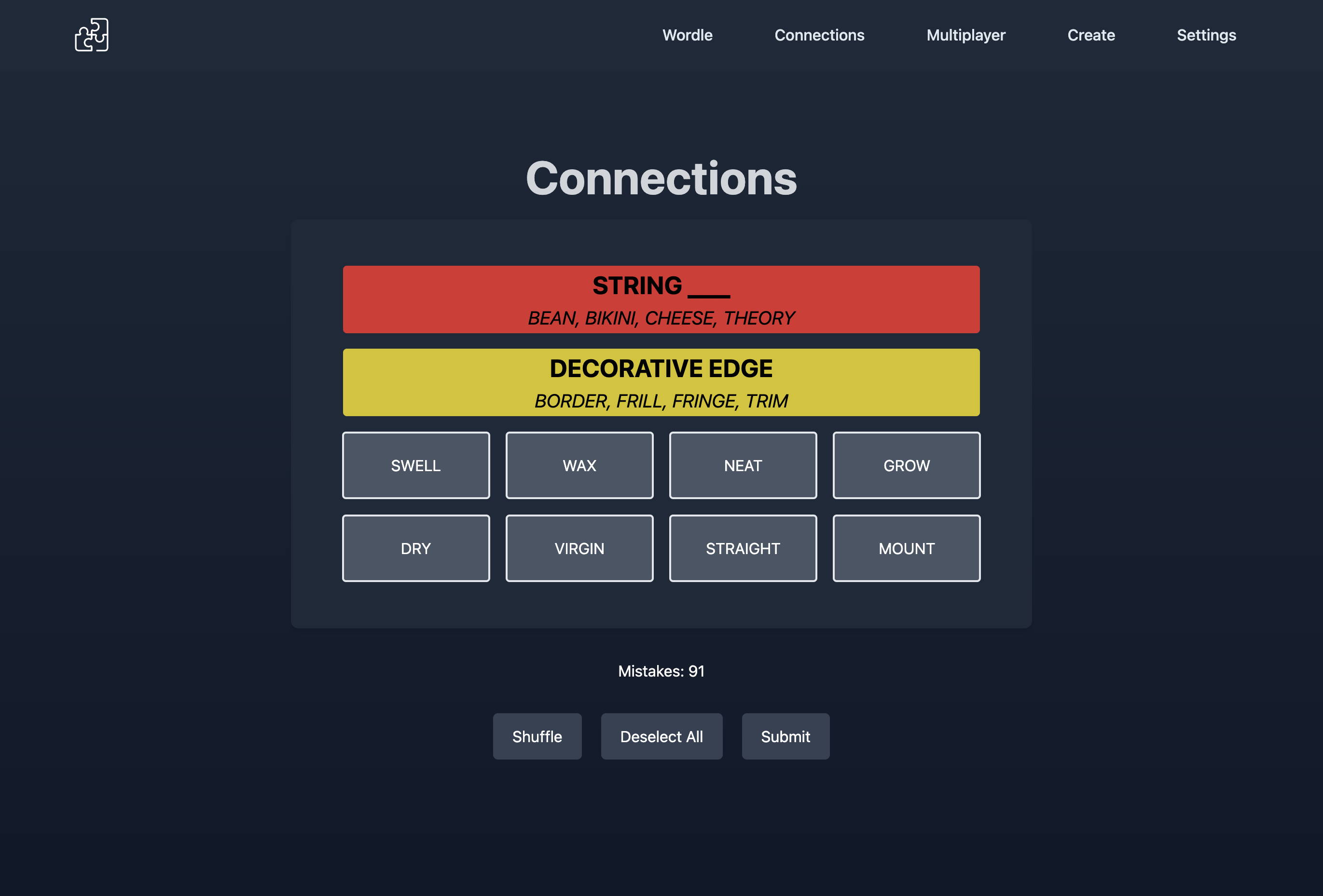Click the BORDER, FRILL, FRINGE, TRIM word list
1323x896 pixels.
click(x=661, y=401)
